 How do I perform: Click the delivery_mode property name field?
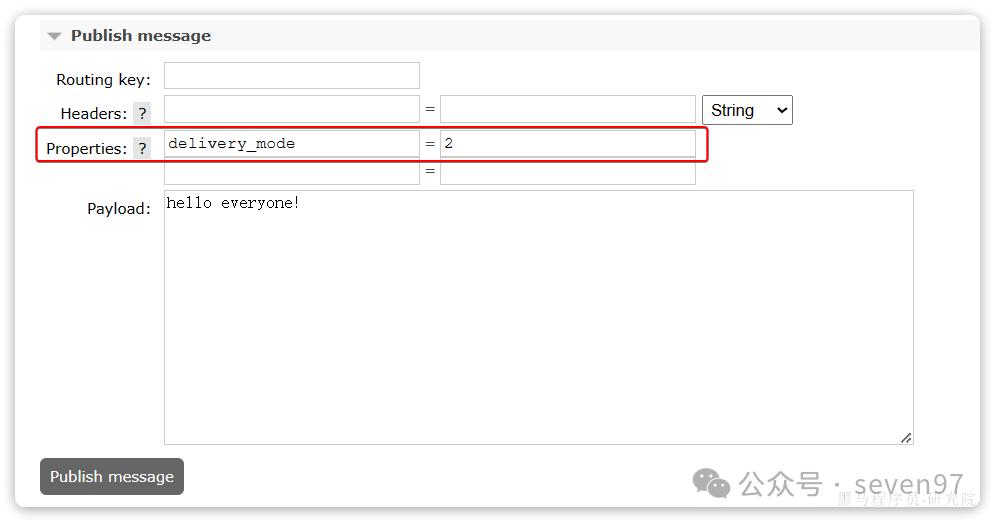pyautogui.click(x=292, y=143)
